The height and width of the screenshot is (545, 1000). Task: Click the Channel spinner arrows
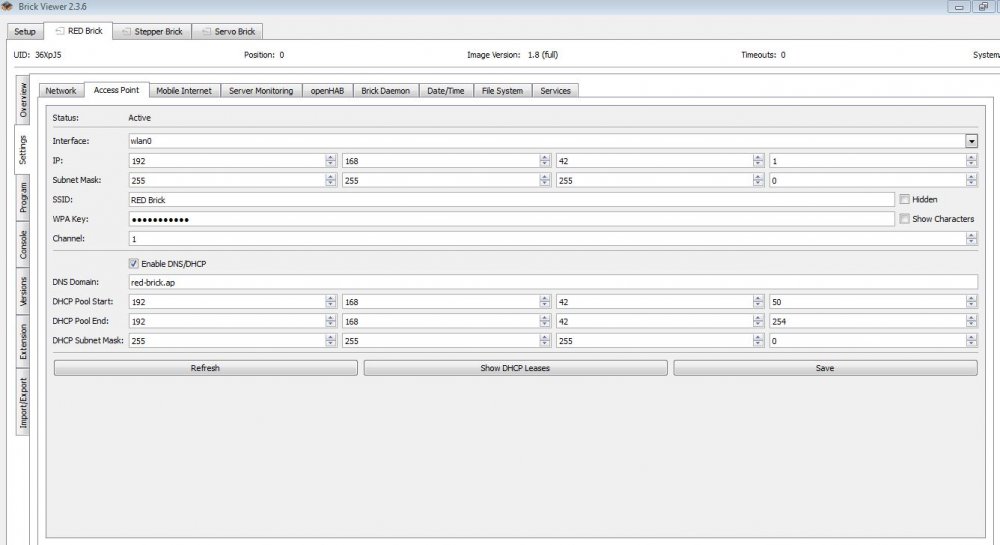click(971, 238)
